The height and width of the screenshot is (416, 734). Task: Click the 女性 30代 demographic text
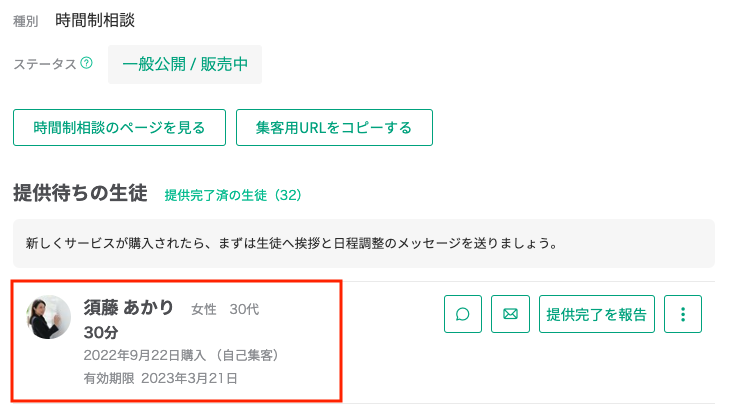(225, 309)
